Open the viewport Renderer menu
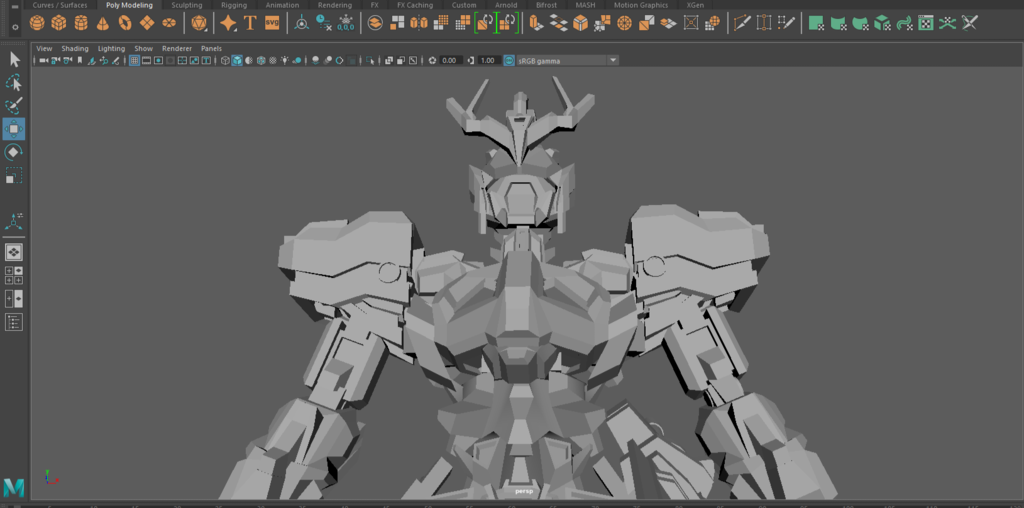 [x=177, y=48]
